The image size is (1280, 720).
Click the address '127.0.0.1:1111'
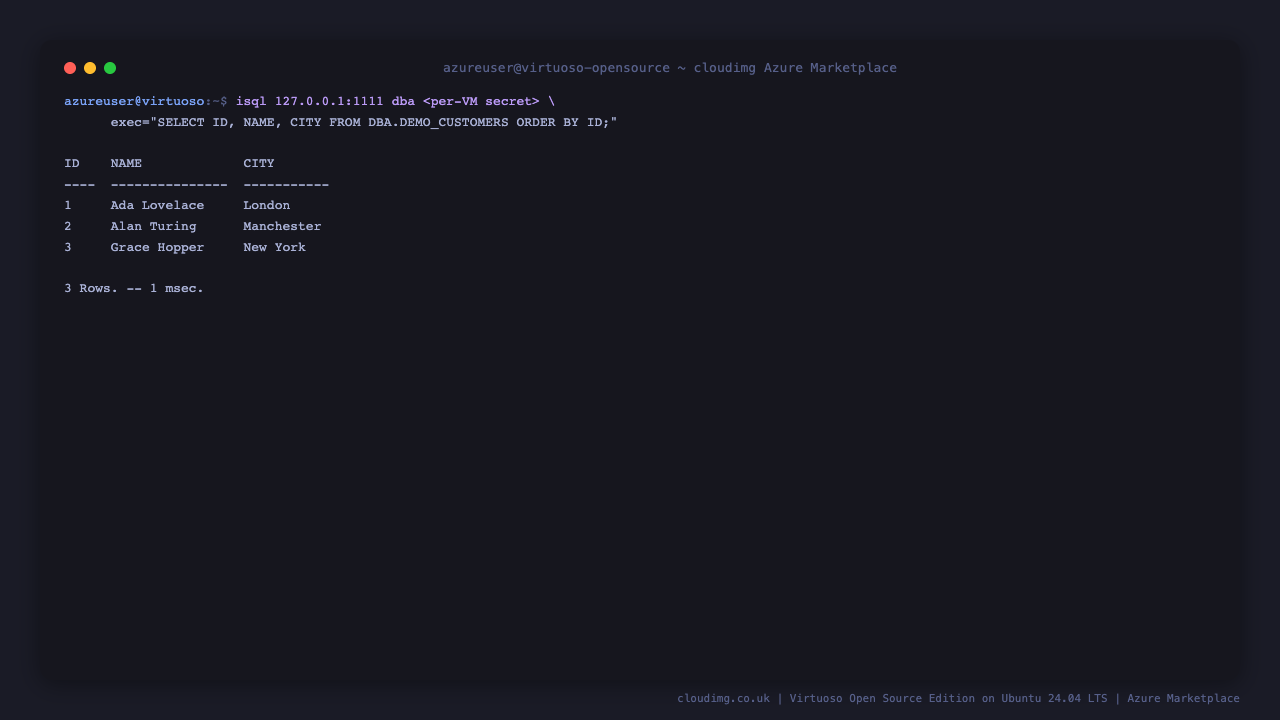tap(329, 101)
